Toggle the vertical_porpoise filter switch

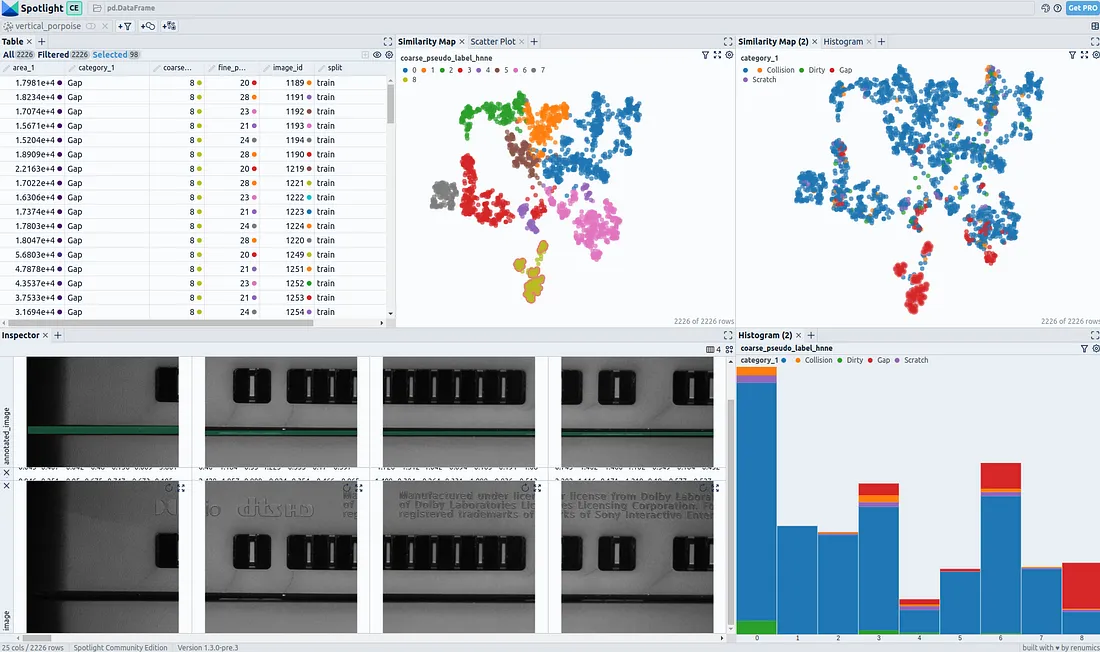click(91, 26)
